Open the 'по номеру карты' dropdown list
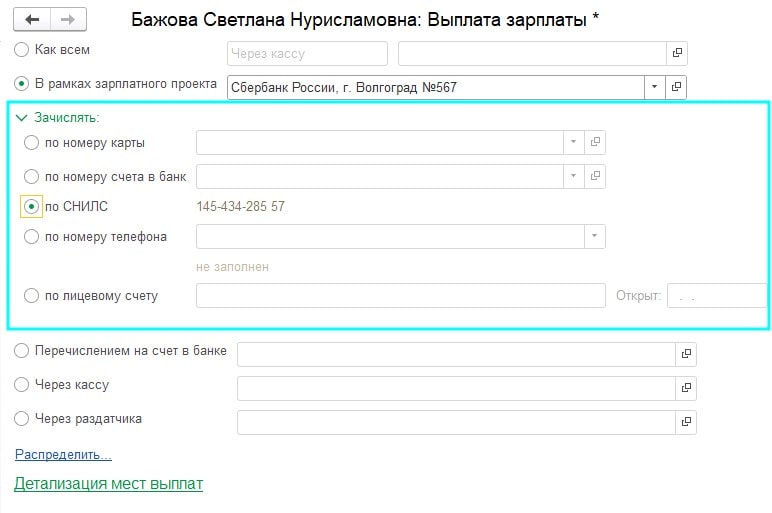Viewport: 772px width, 513px height. pyautogui.click(x=574, y=143)
